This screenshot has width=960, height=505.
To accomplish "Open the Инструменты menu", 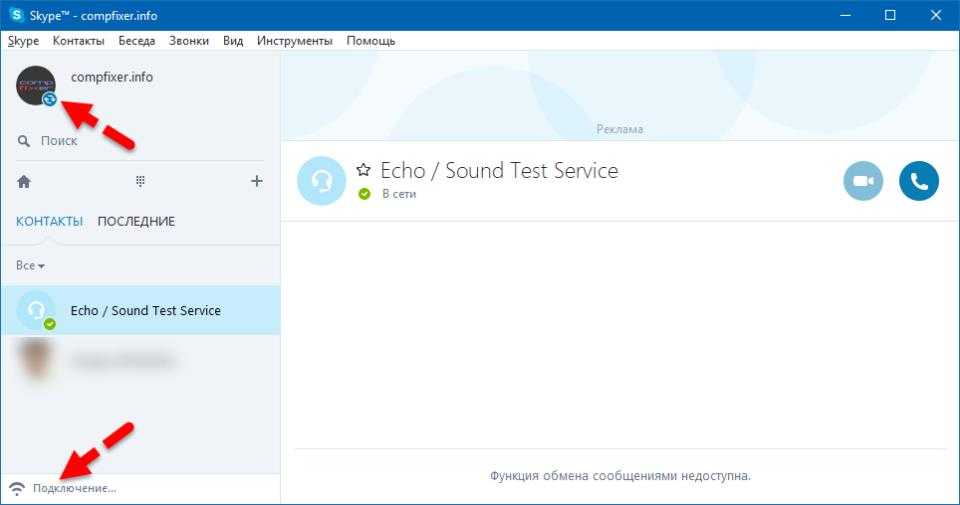I will point(294,41).
